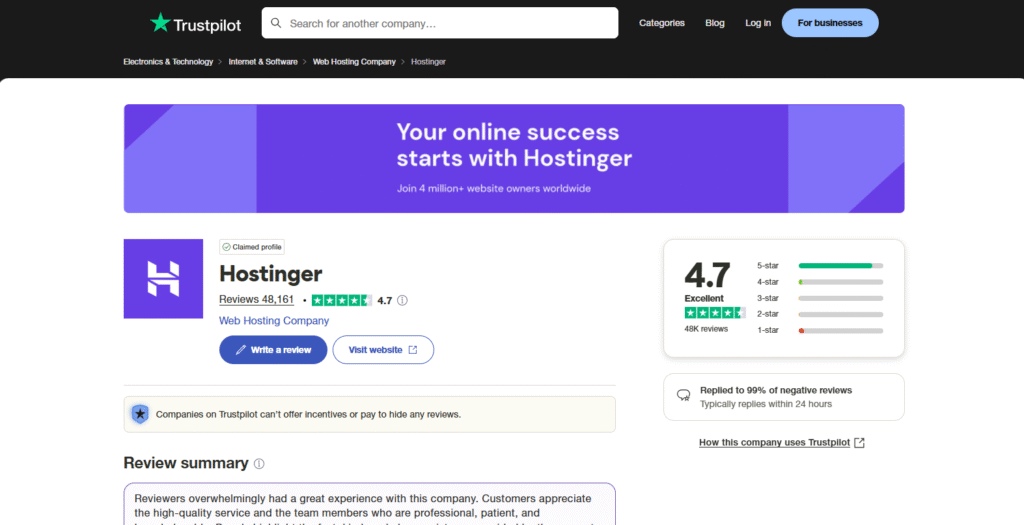The height and width of the screenshot is (525, 1024).
Task: Open Internet & Software breadcrumb
Action: click(x=263, y=62)
